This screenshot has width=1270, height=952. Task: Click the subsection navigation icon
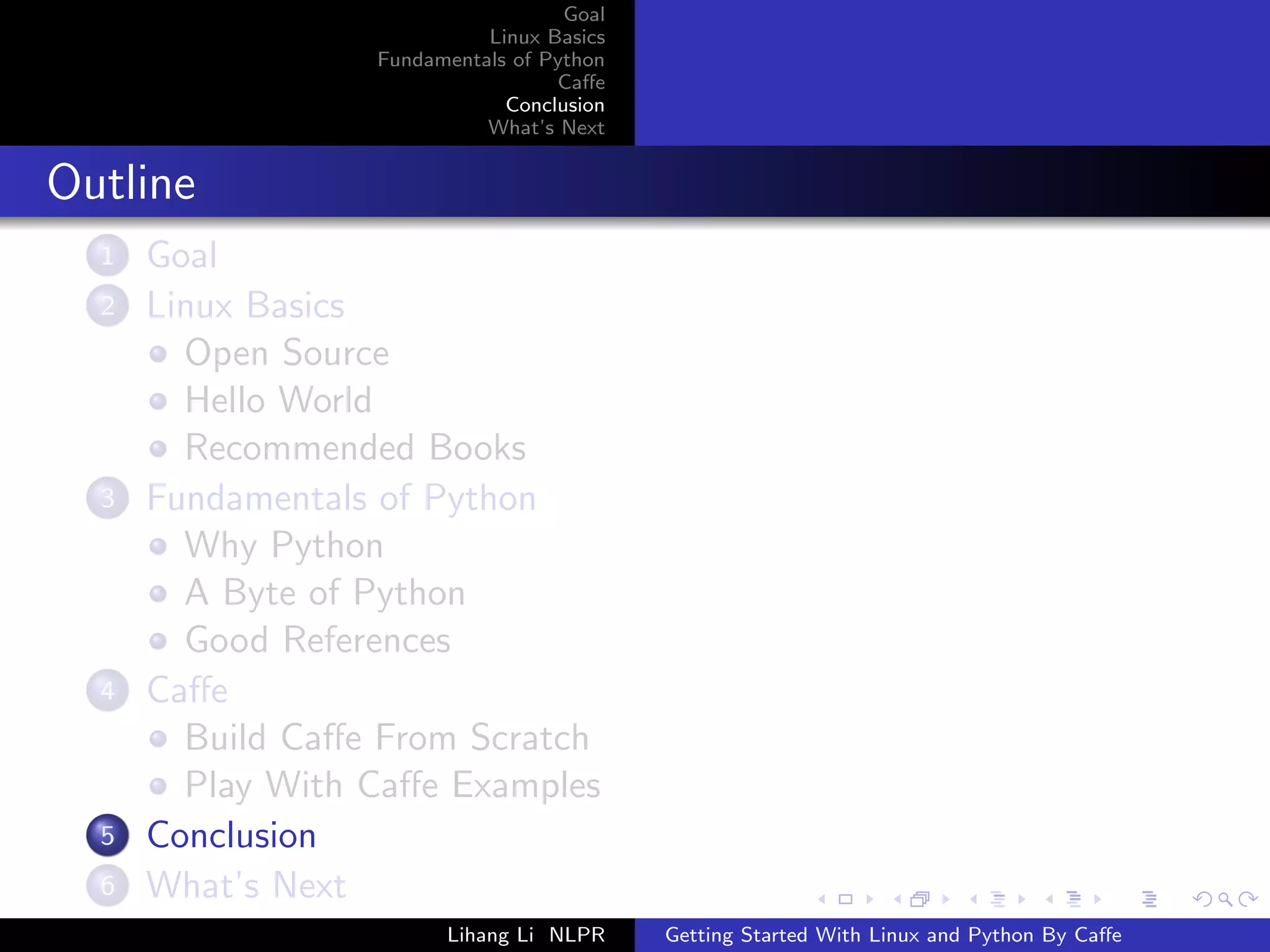(x=998, y=899)
